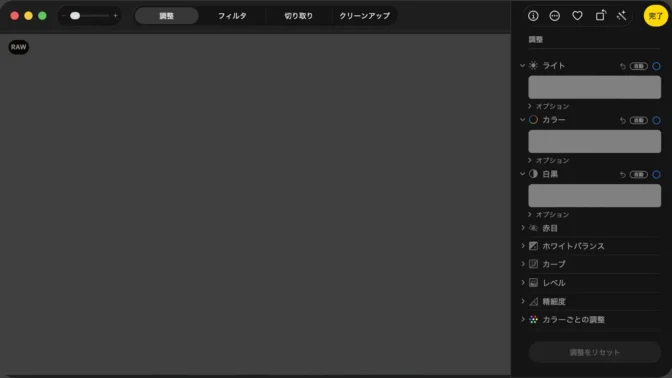
Task: Expand the レベル section
Action: 523,282
